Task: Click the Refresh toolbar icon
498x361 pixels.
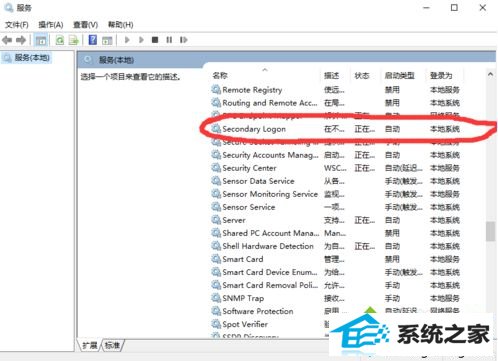Action: pyautogui.click(x=60, y=40)
